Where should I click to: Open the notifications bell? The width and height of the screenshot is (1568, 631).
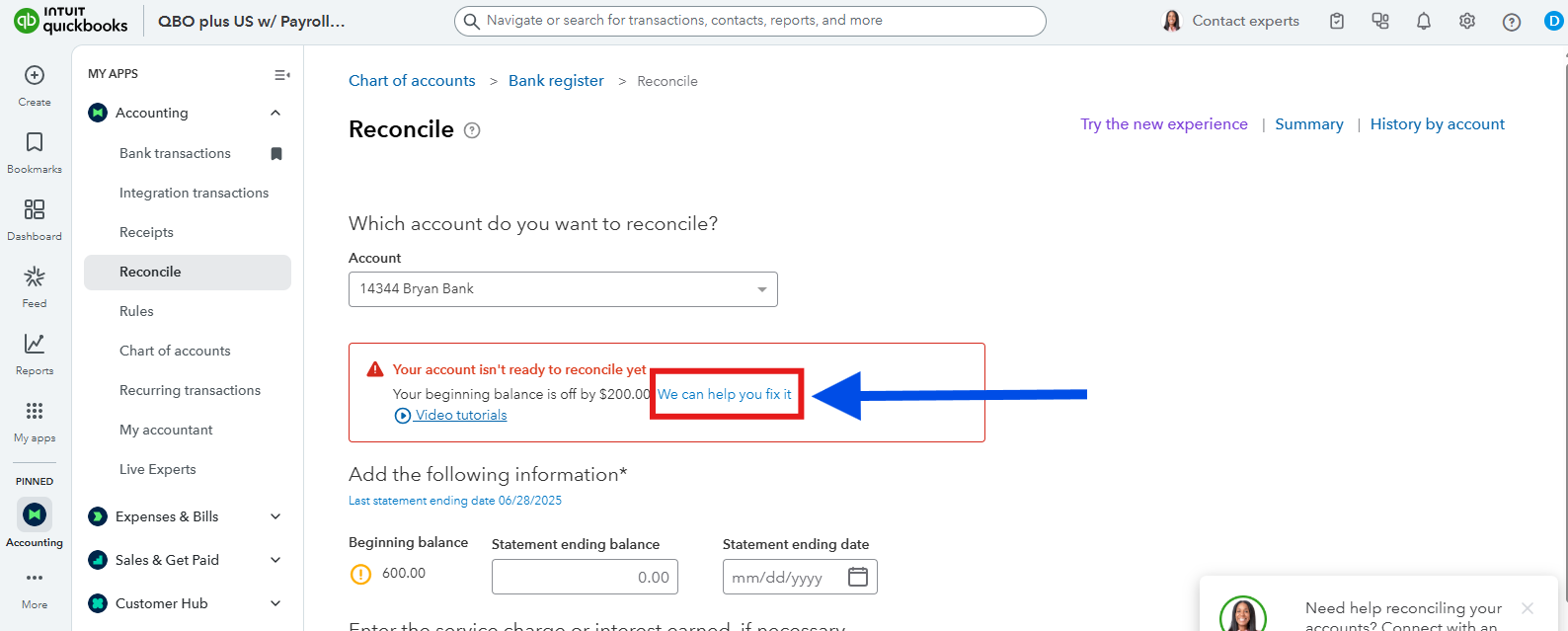coord(1423,22)
